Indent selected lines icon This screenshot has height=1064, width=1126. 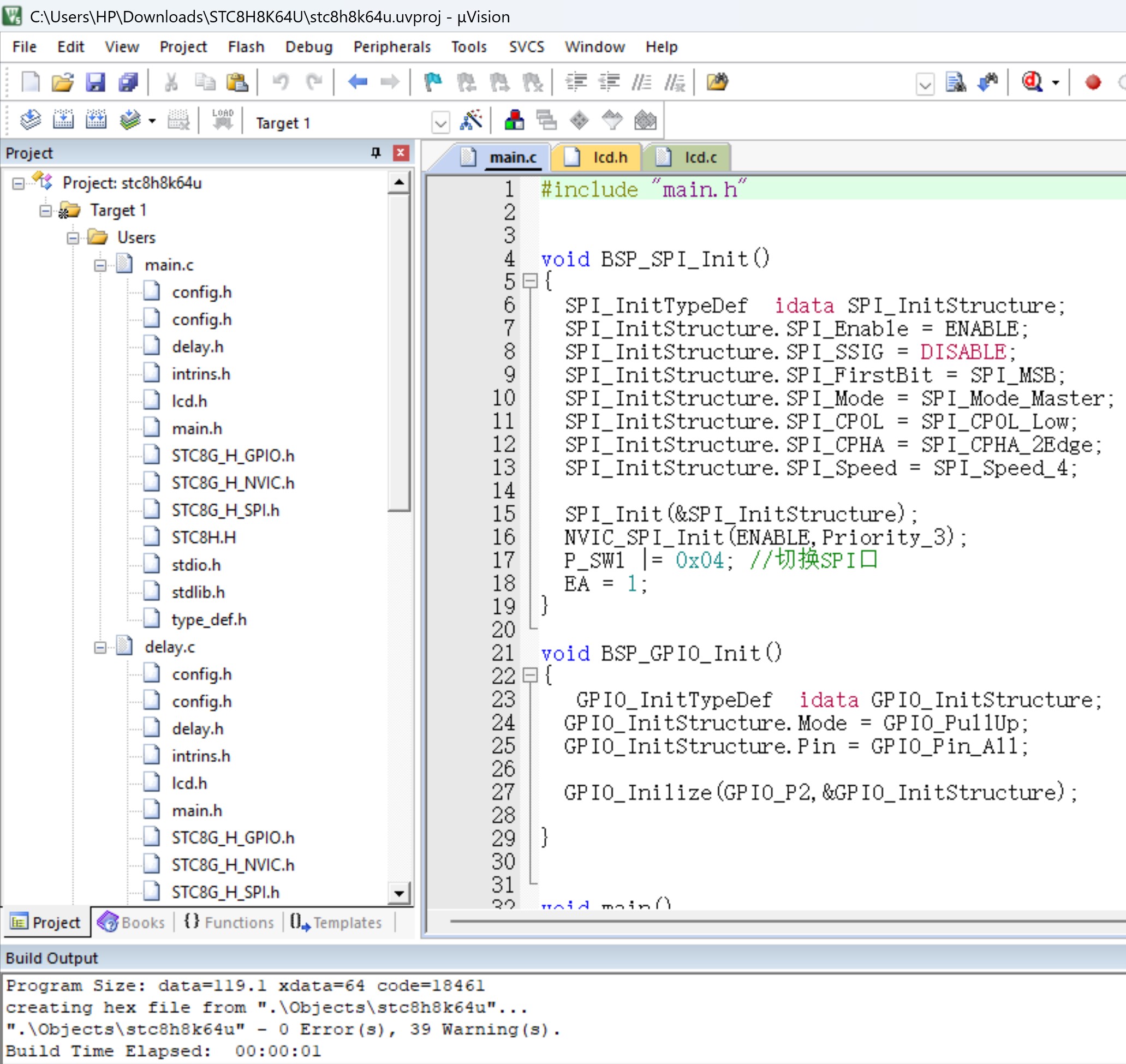(x=576, y=82)
